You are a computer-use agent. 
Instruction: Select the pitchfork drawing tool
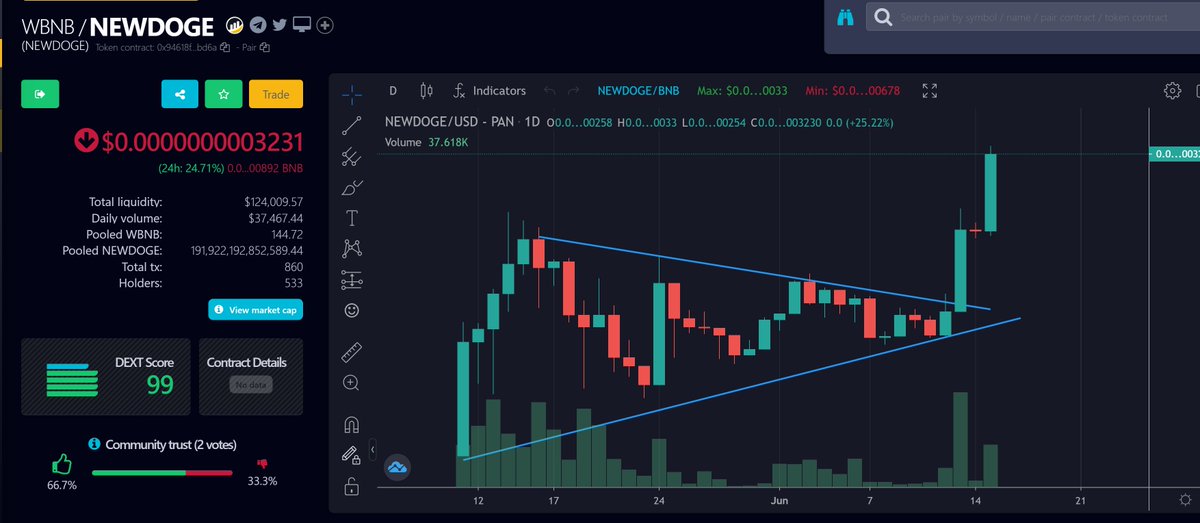351,156
